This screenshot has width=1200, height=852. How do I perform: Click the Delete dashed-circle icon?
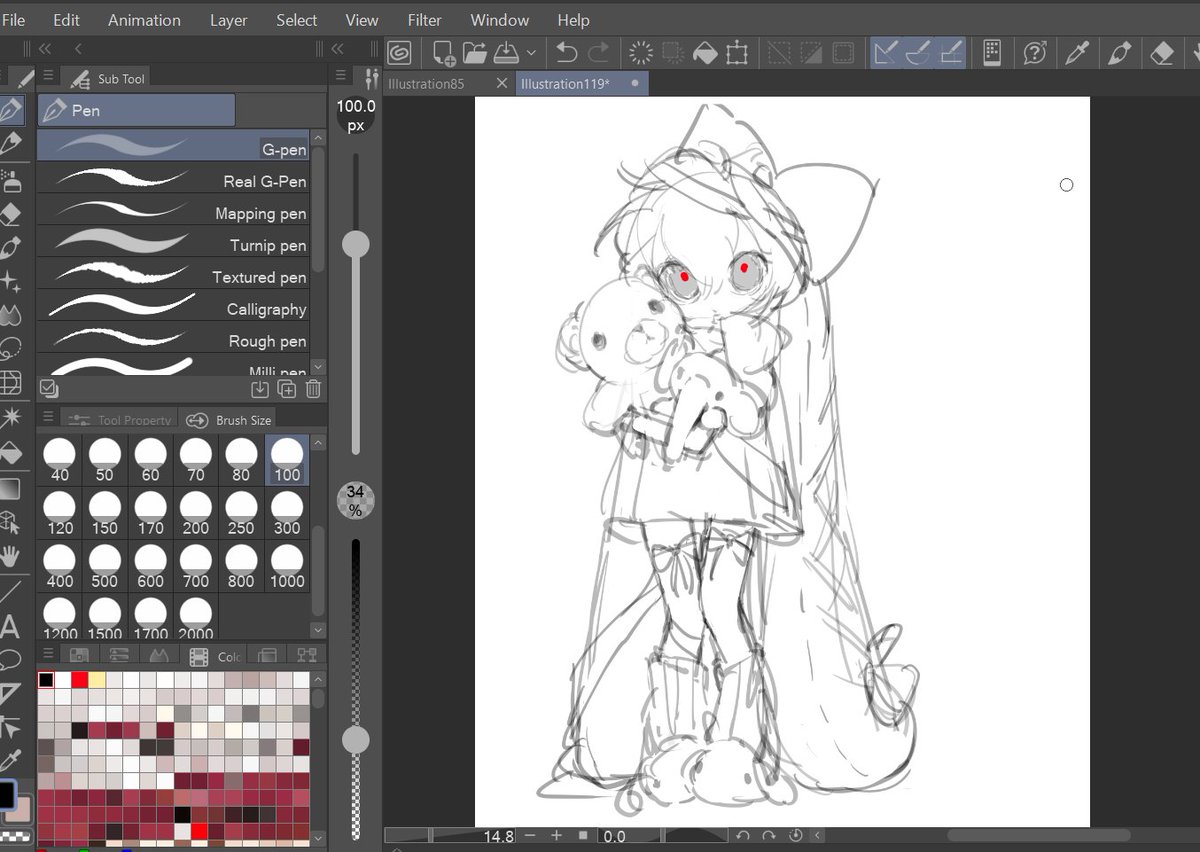pos(640,52)
